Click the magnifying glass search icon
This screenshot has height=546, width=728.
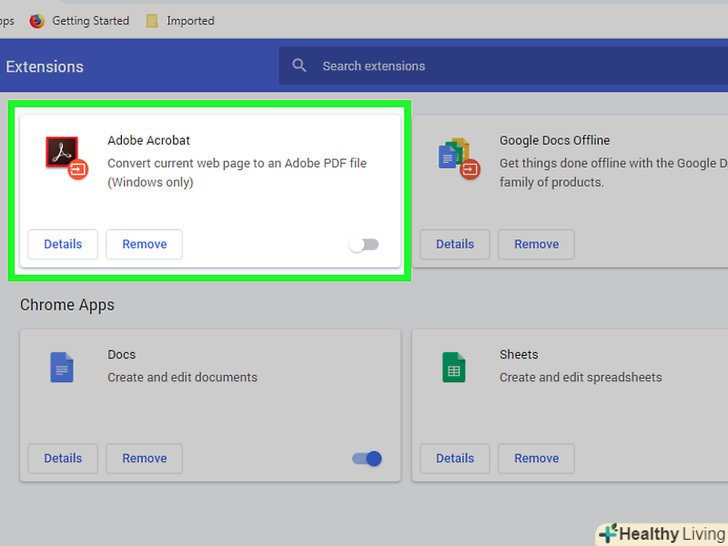(299, 66)
